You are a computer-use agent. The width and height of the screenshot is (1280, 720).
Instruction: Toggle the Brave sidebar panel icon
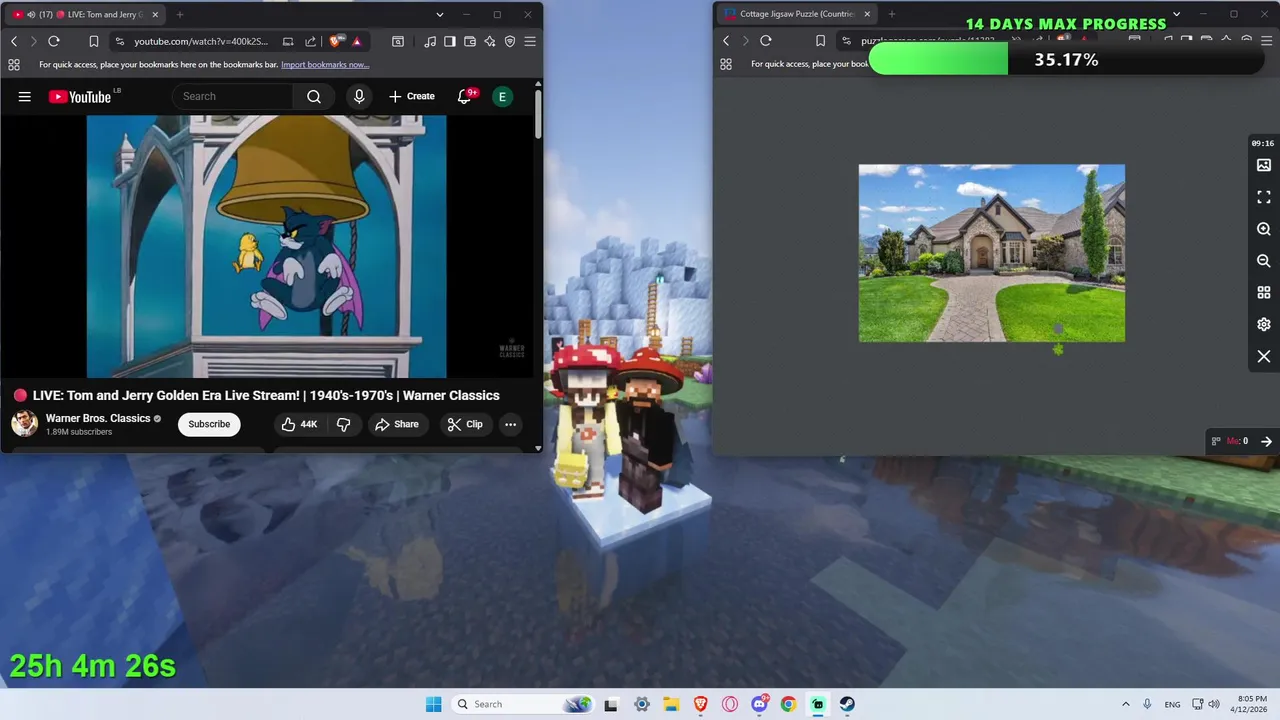tap(450, 41)
